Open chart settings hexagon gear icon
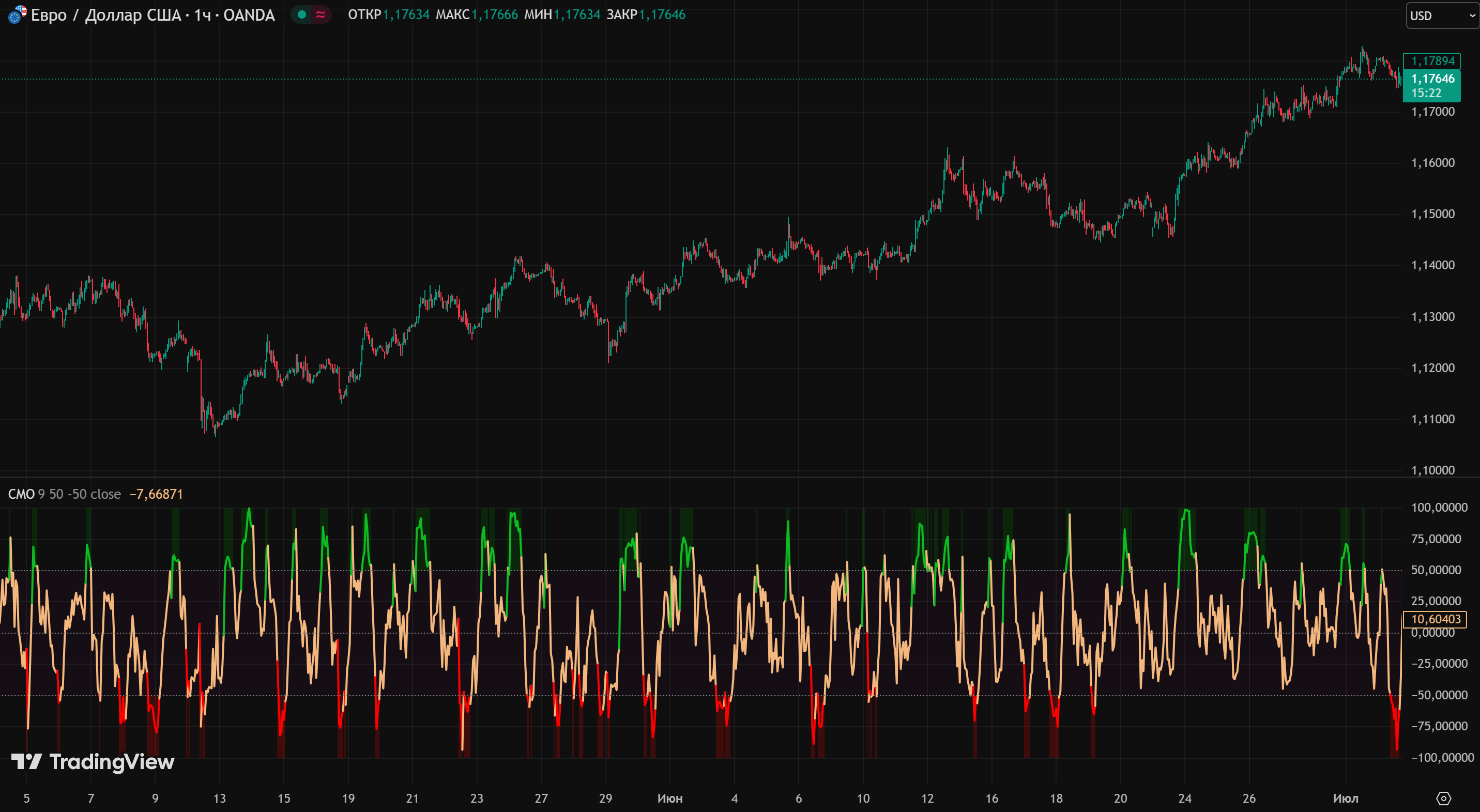The height and width of the screenshot is (812, 1480). click(x=1443, y=798)
